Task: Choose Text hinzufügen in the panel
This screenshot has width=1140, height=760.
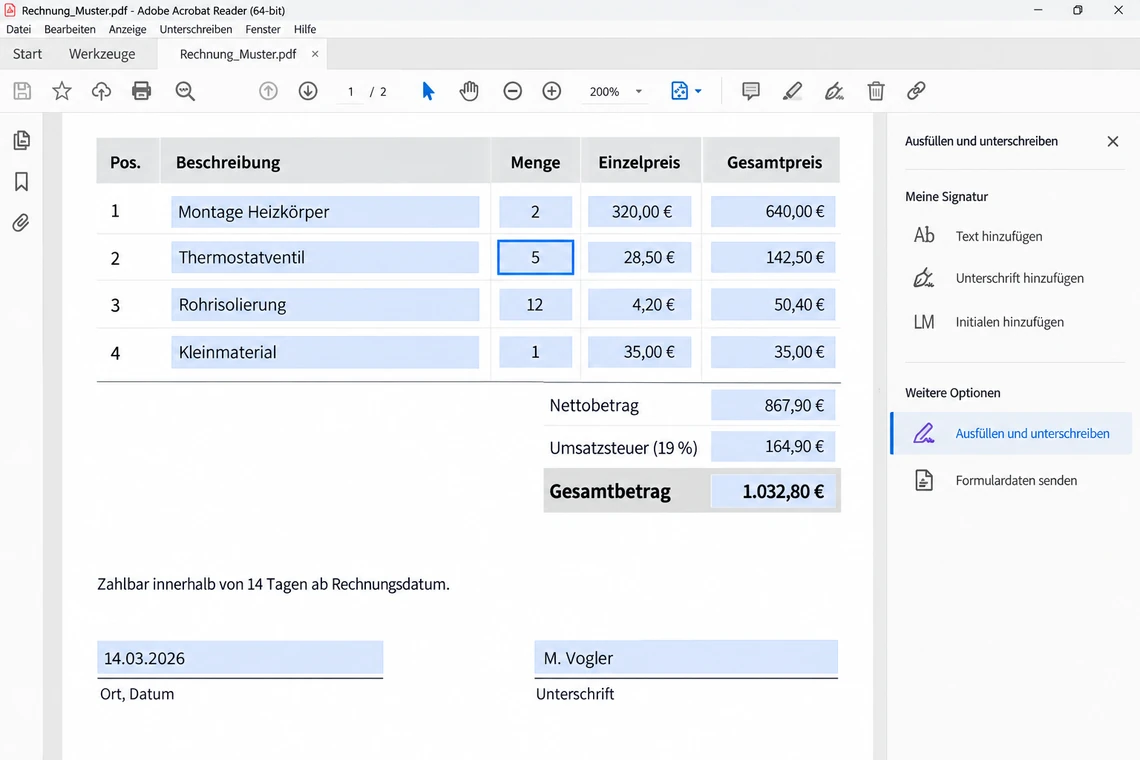Action: click(999, 236)
